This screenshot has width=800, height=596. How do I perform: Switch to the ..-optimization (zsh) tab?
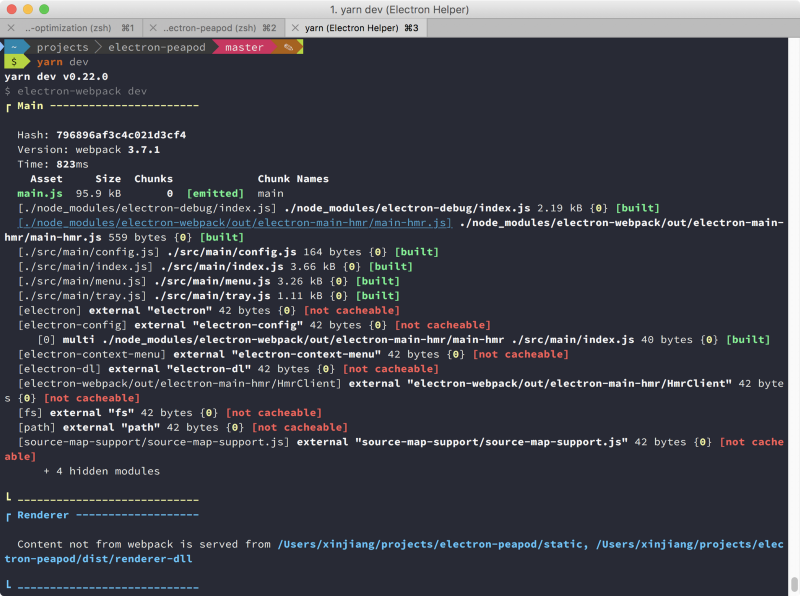[x=72, y=28]
